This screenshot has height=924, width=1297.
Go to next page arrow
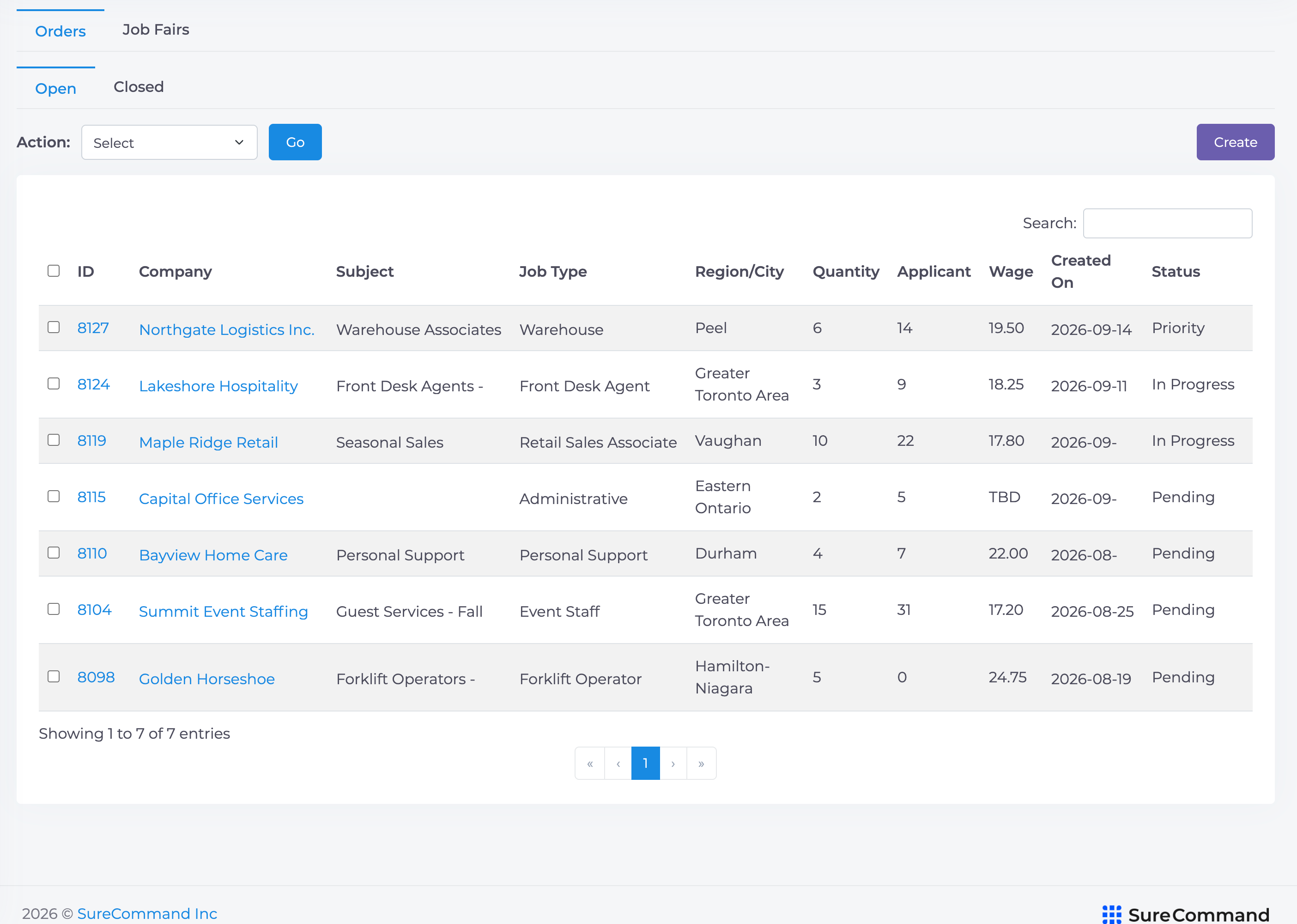coord(673,763)
